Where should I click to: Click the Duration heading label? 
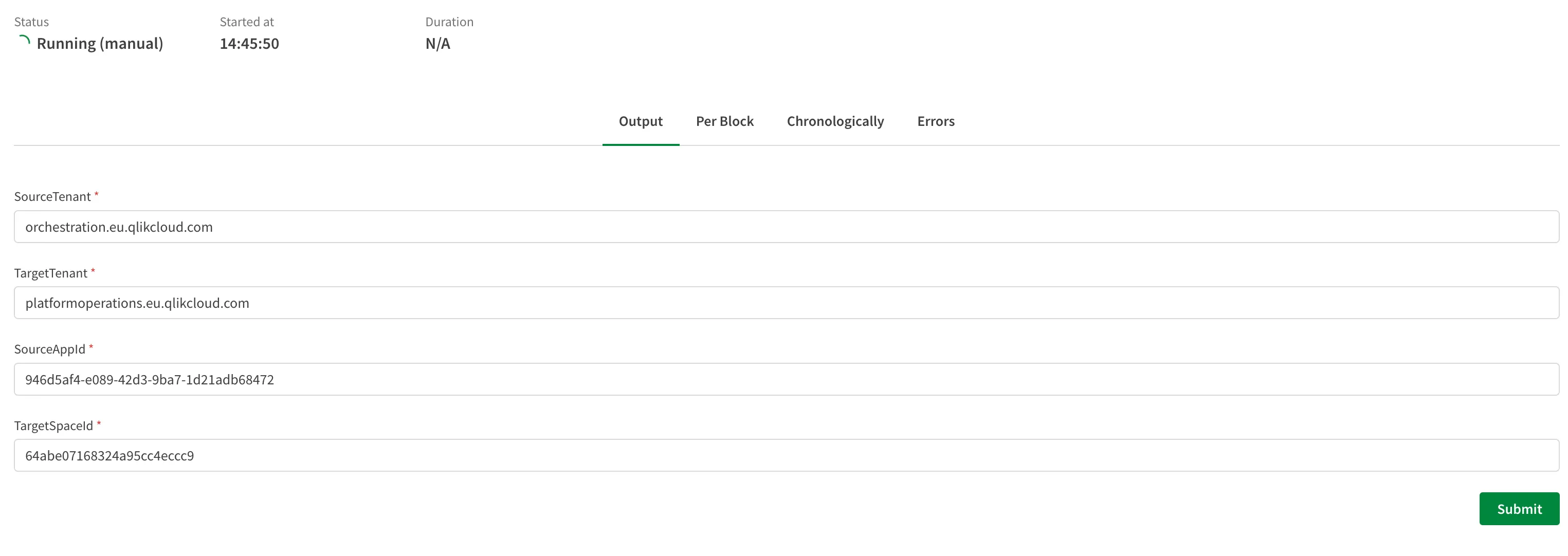tap(449, 22)
